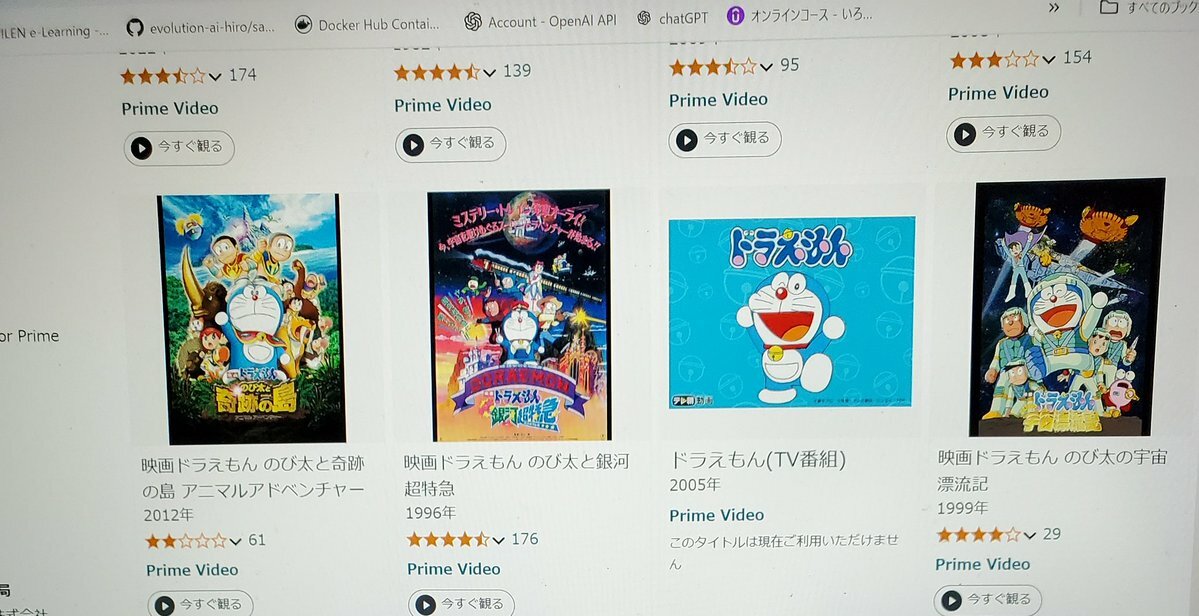Expand rating breakdown for 174 reviews
Viewport: 1199px width, 616px height.
pyautogui.click(x=215, y=76)
